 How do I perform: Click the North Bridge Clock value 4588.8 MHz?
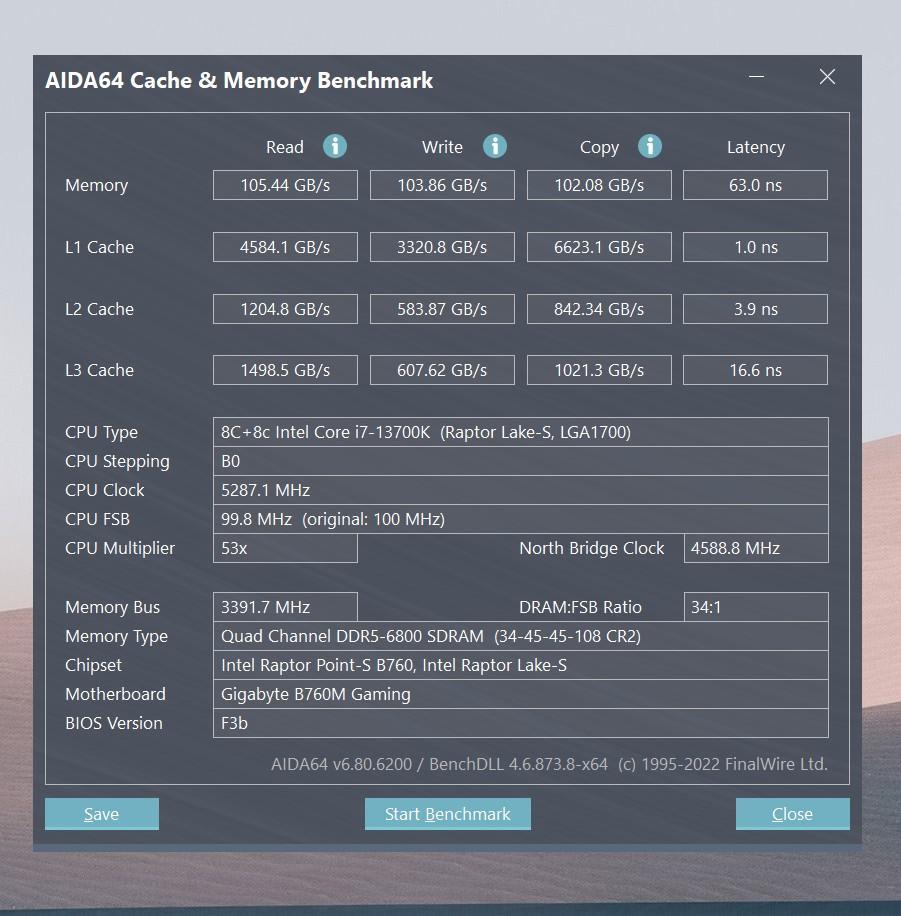(756, 548)
